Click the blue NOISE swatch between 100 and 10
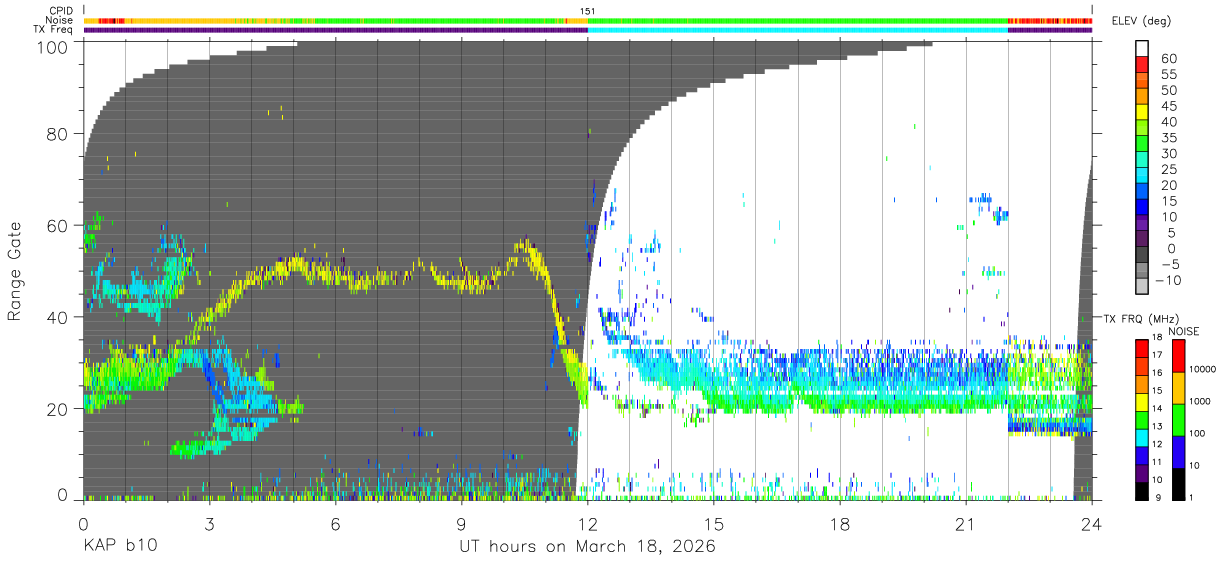The height and width of the screenshot is (567, 1228). pyautogui.click(x=1179, y=451)
